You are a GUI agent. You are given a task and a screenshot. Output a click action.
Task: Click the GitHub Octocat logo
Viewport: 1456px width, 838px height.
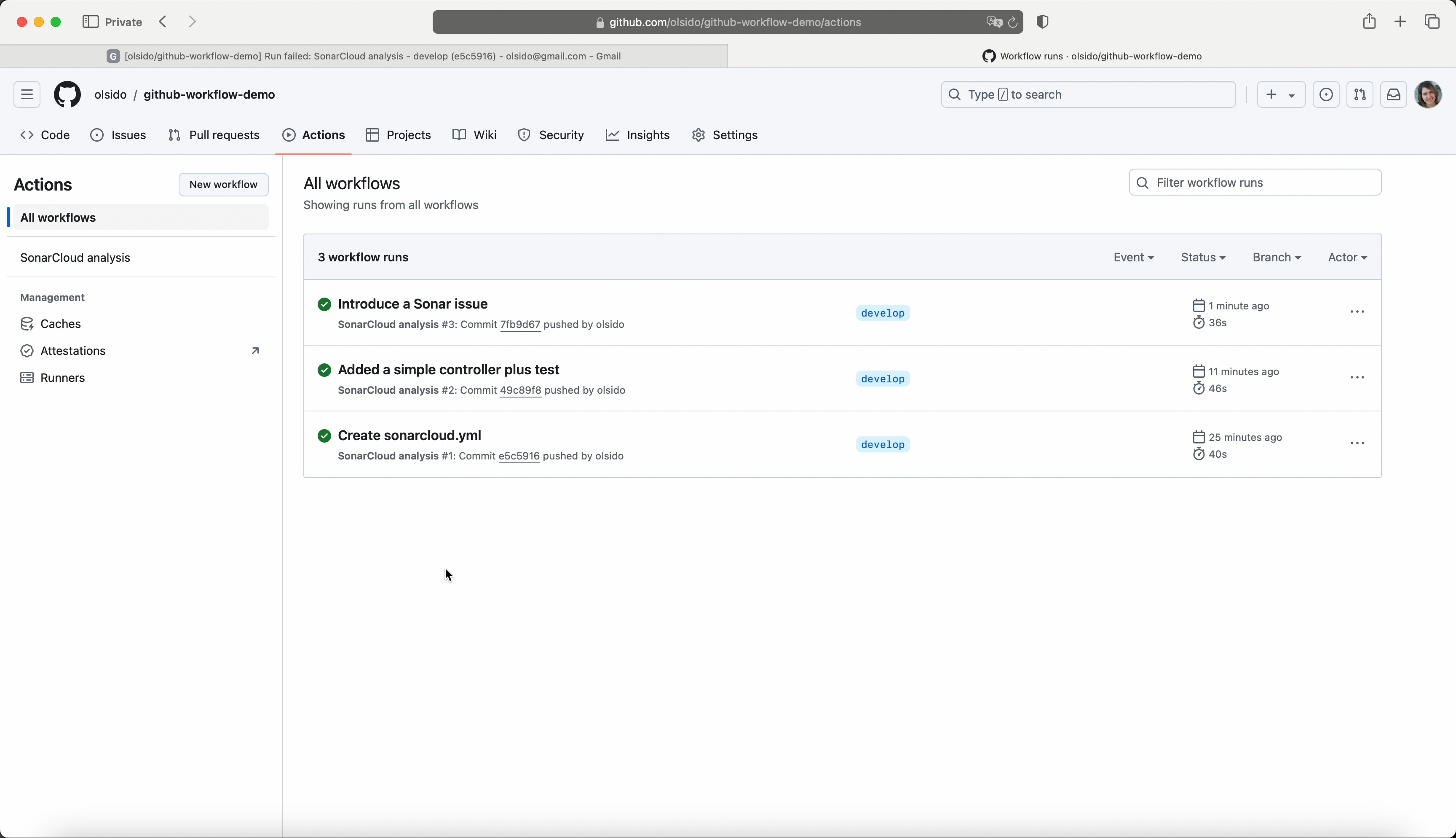coord(67,94)
